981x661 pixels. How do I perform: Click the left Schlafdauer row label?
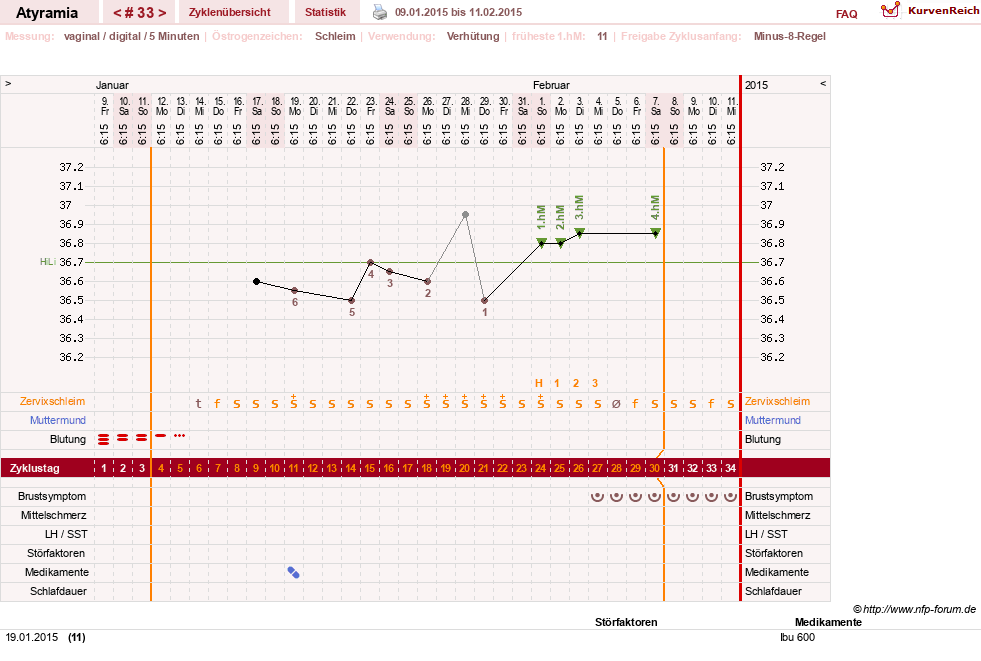tap(58, 591)
